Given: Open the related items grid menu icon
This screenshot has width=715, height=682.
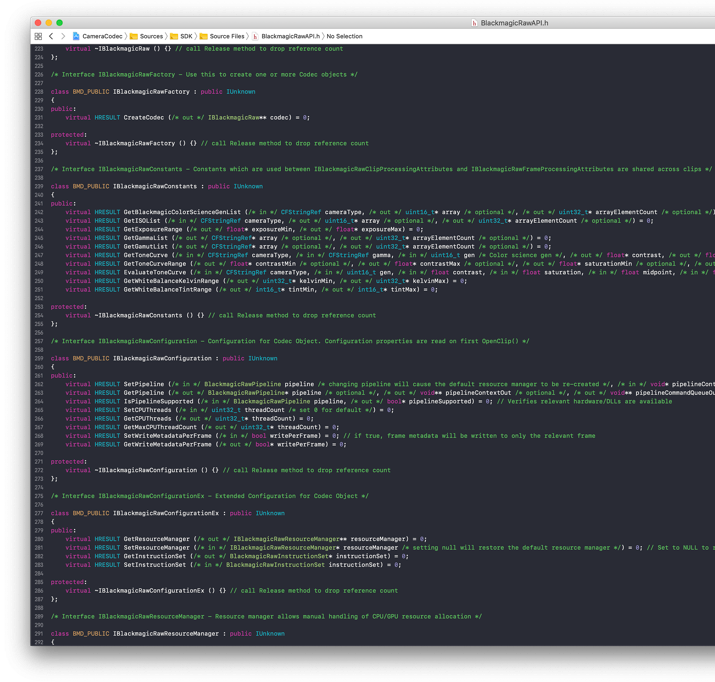Looking at the screenshot, I should (x=38, y=36).
